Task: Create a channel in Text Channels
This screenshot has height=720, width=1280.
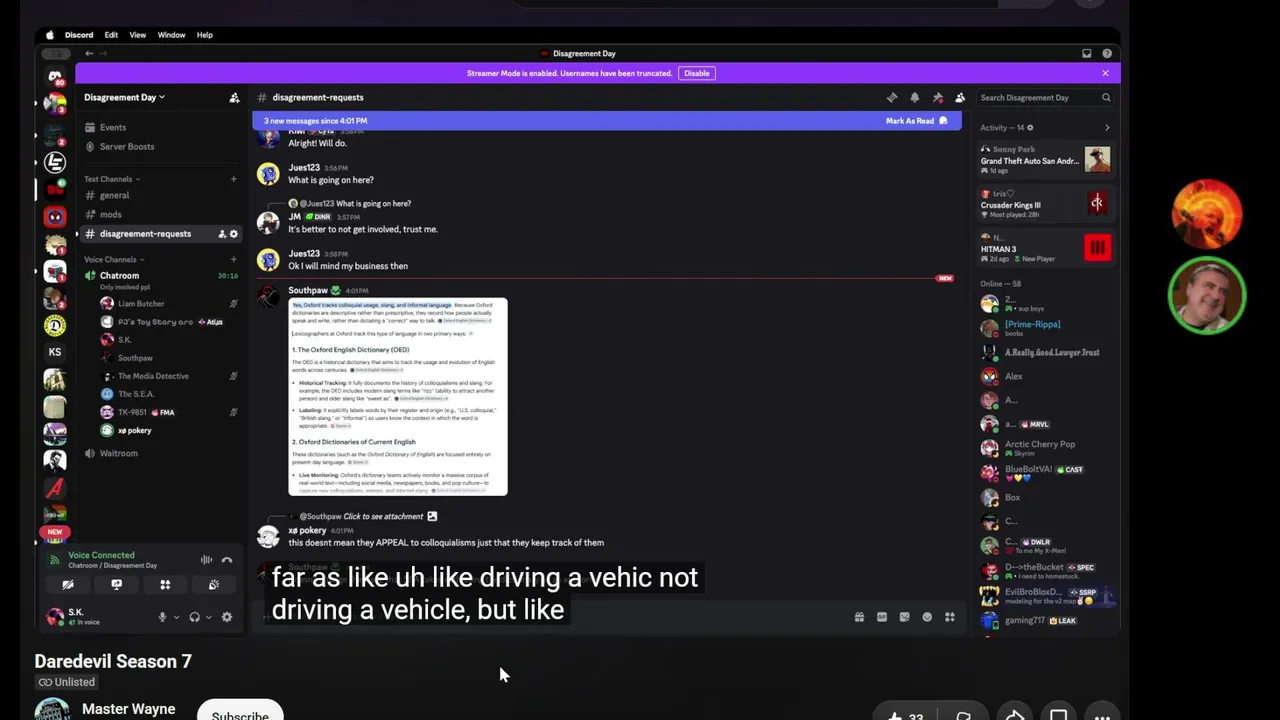Action: point(234,179)
